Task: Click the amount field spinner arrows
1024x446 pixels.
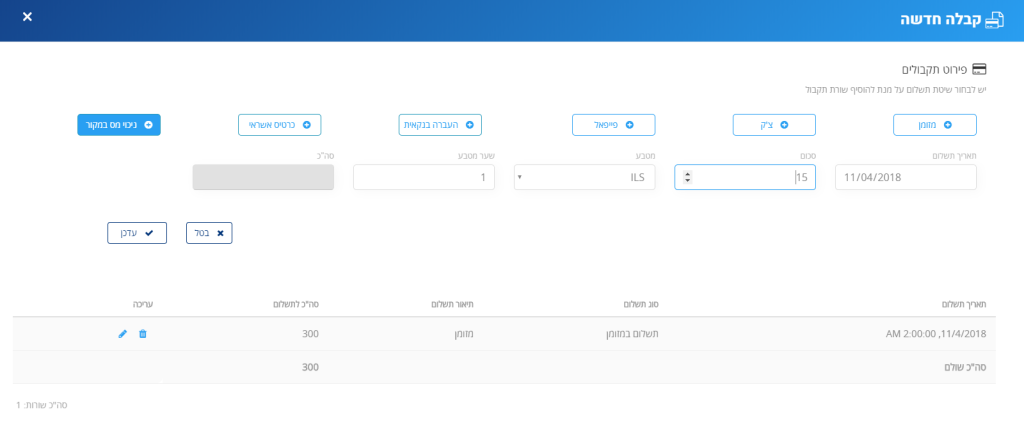Action: [687, 177]
